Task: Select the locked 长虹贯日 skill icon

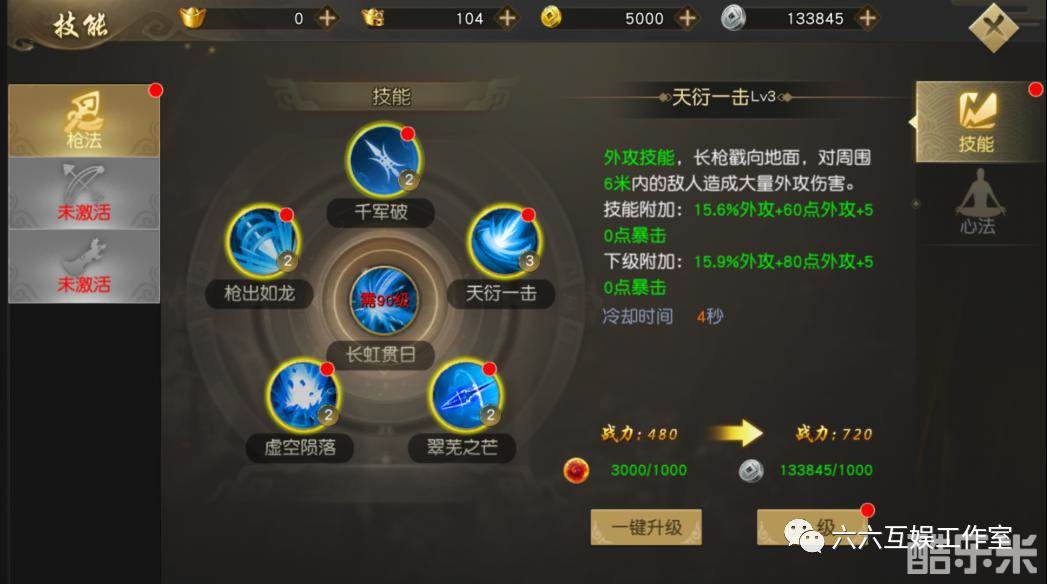Action: click(383, 301)
